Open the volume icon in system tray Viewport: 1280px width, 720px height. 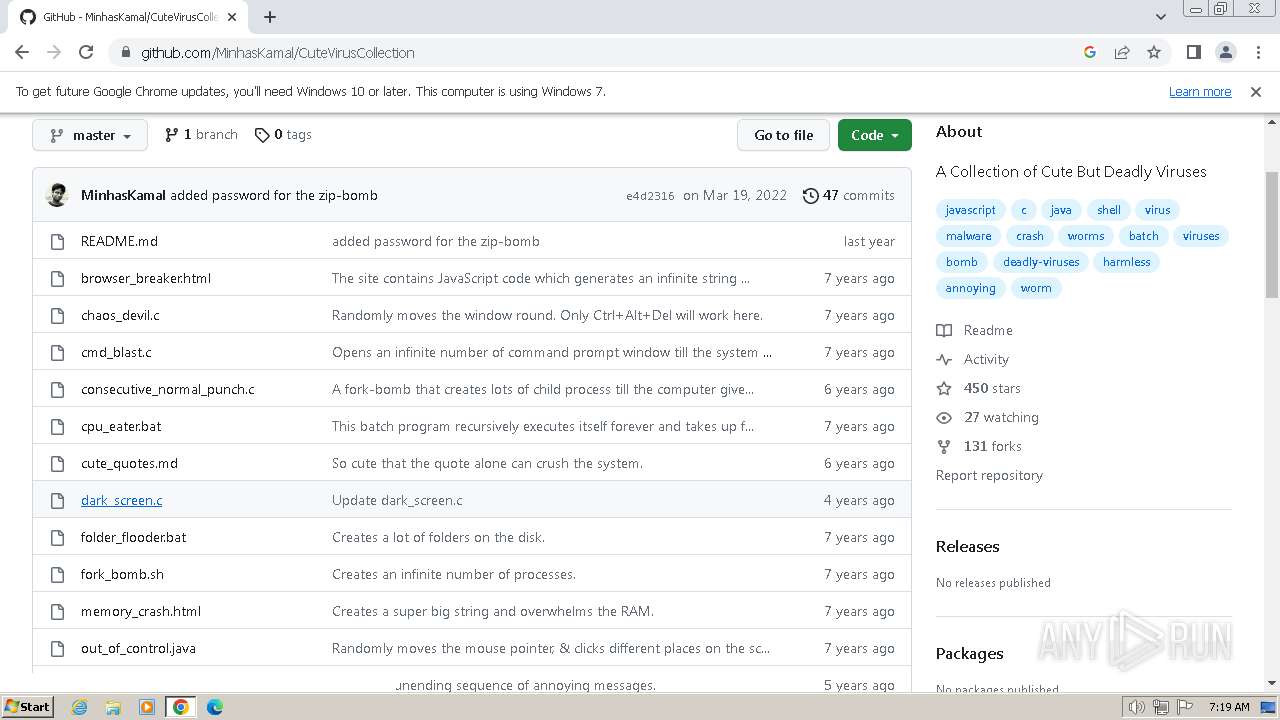click(x=1137, y=707)
